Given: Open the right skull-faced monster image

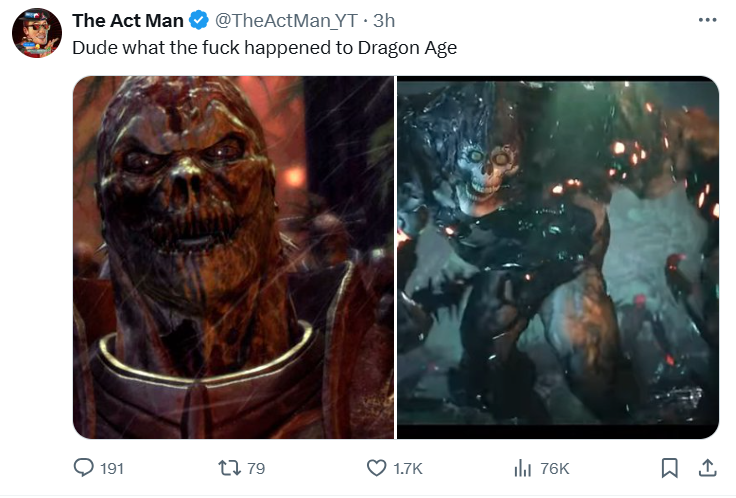Looking at the screenshot, I should (558, 258).
